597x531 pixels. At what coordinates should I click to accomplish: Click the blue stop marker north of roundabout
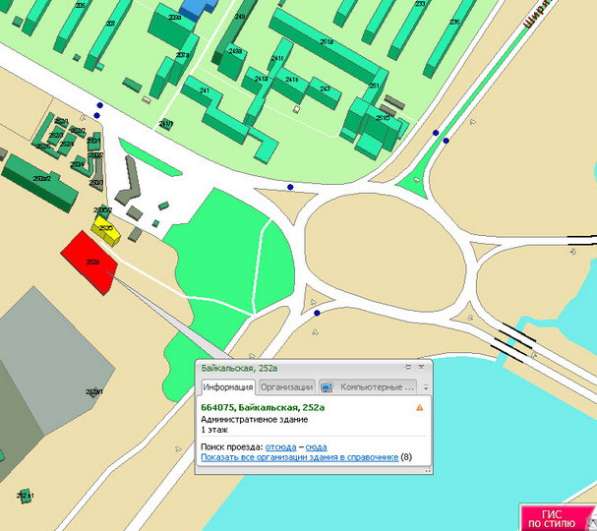[x=291, y=187]
